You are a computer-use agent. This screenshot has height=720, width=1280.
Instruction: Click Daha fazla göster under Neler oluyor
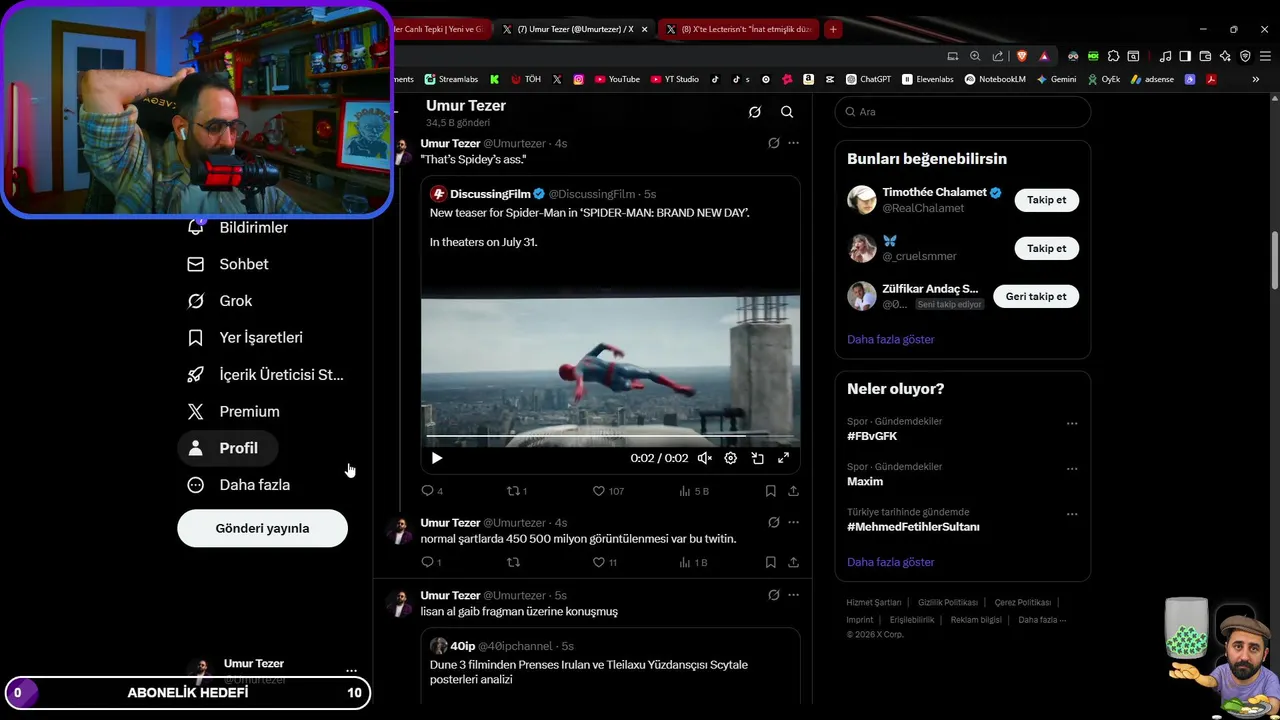pyautogui.click(x=890, y=562)
